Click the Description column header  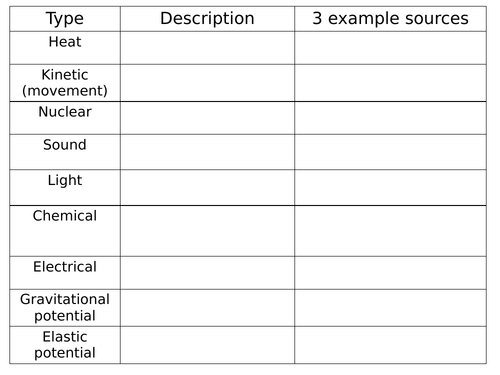[207, 19]
